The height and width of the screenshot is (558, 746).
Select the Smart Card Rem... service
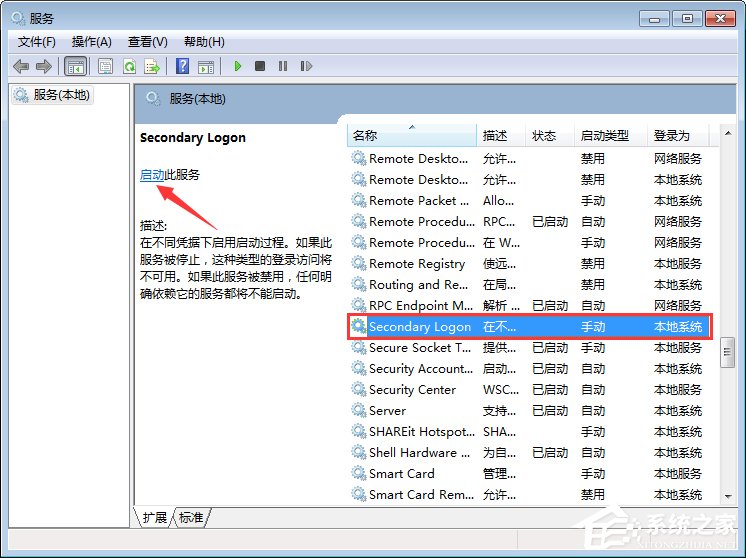point(530,494)
